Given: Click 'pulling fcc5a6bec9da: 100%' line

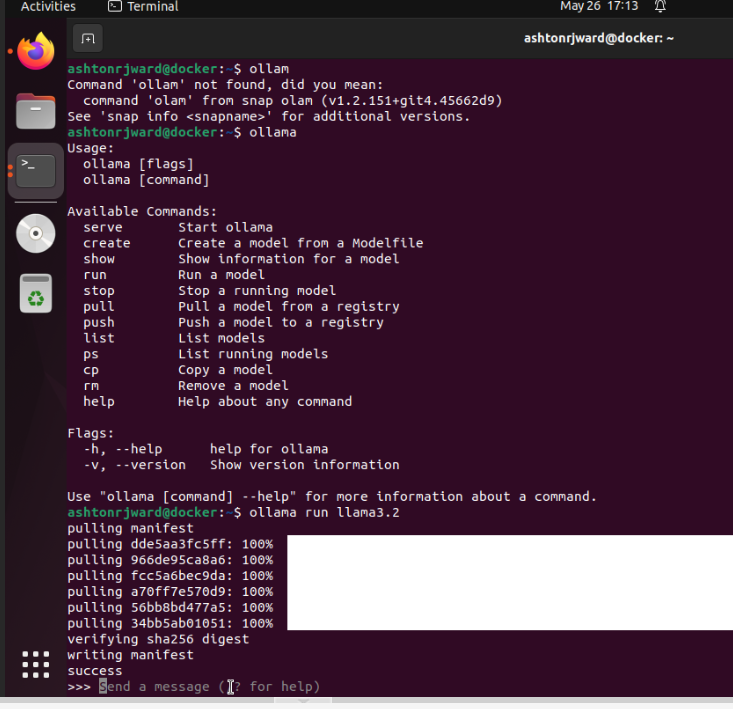Looking at the screenshot, I should click(x=170, y=576).
